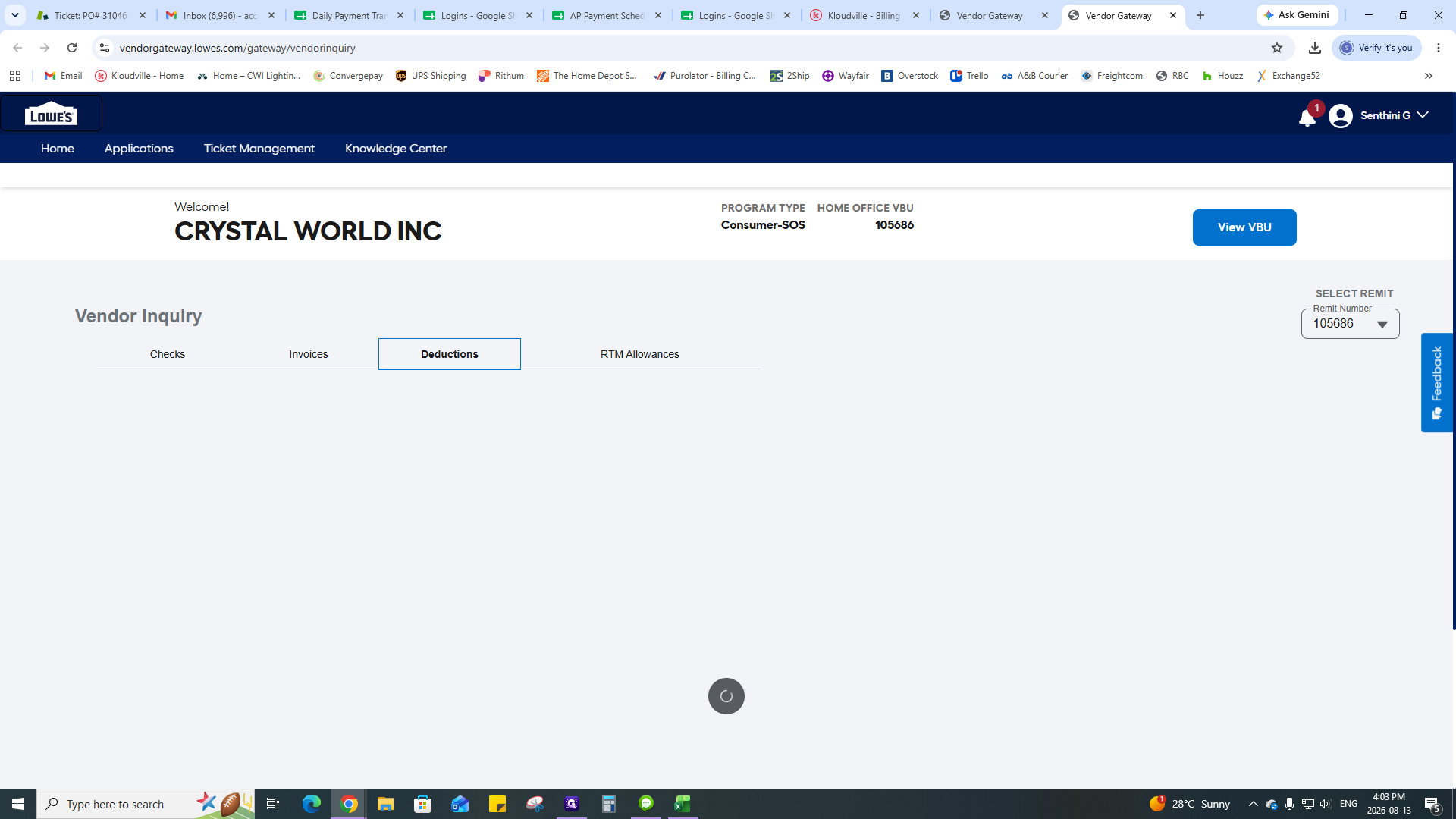Switch to the Kloudville - Billing tab
1456x819 pixels.
(x=864, y=15)
